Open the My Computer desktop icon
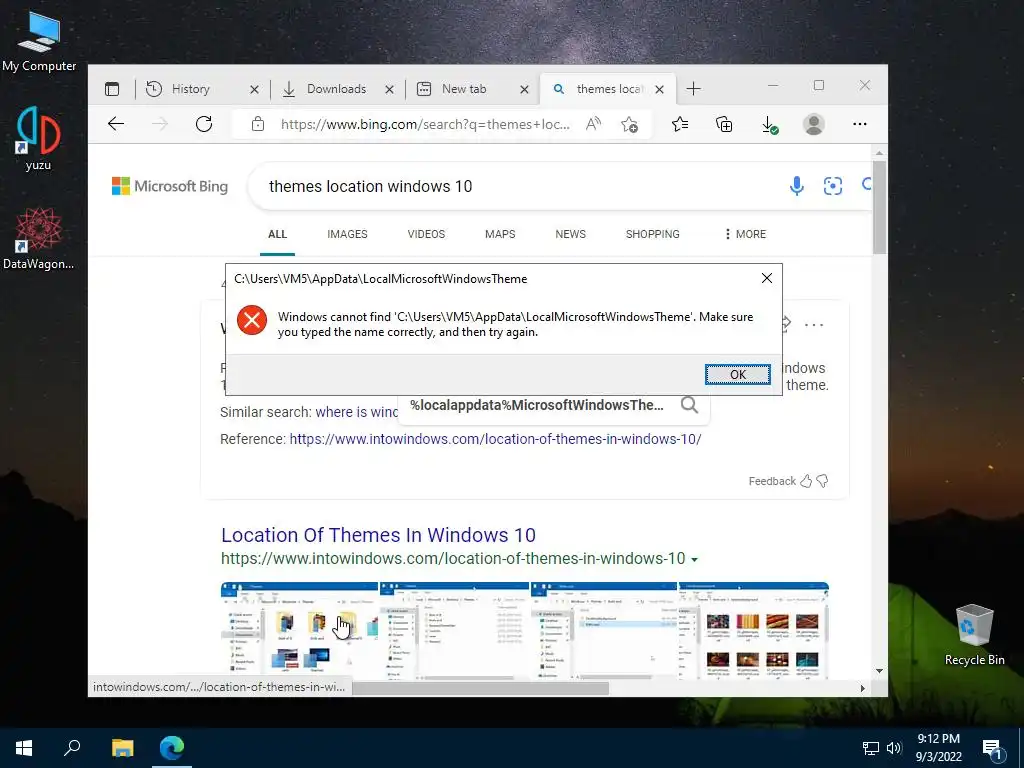 (x=39, y=40)
